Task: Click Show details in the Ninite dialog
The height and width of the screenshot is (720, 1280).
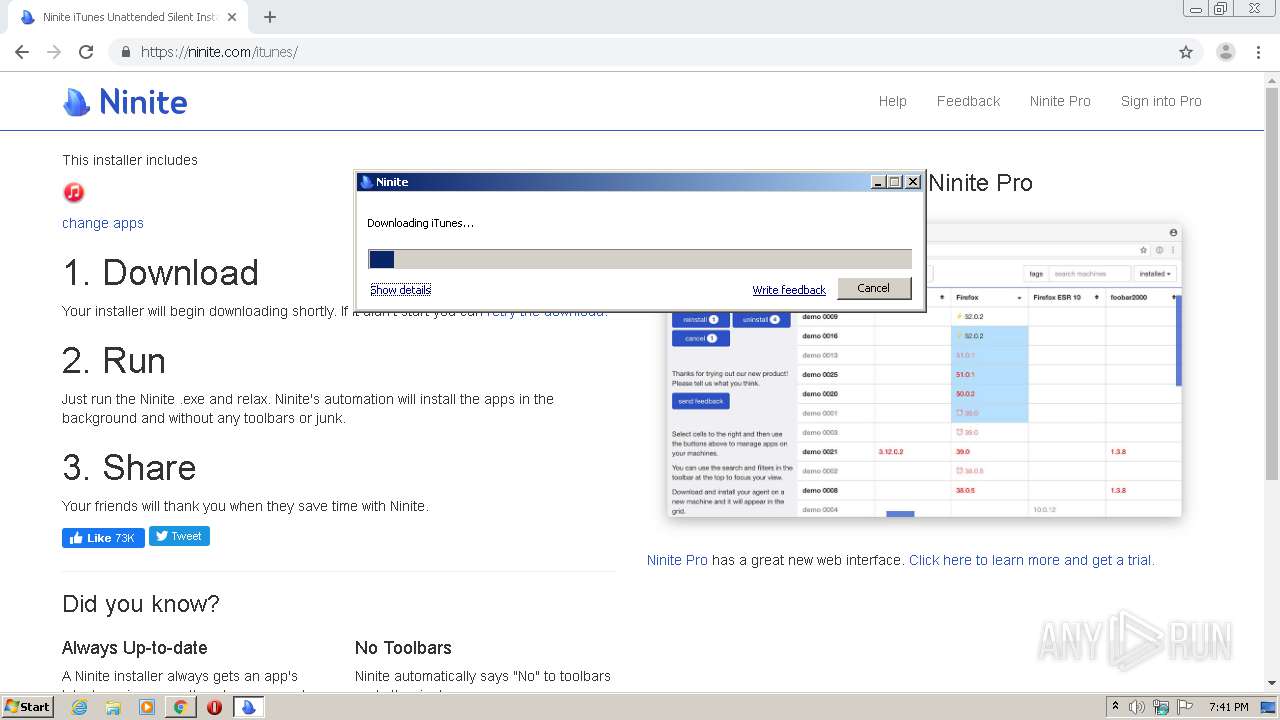Action: pyautogui.click(x=400, y=290)
